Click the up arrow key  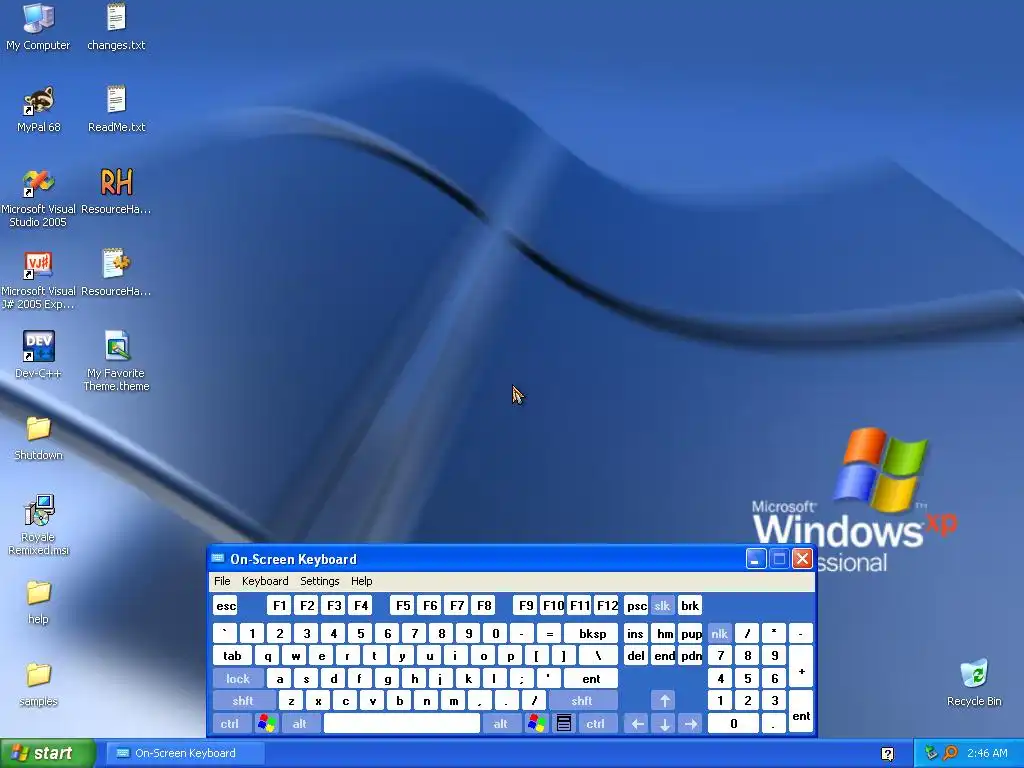click(x=664, y=701)
